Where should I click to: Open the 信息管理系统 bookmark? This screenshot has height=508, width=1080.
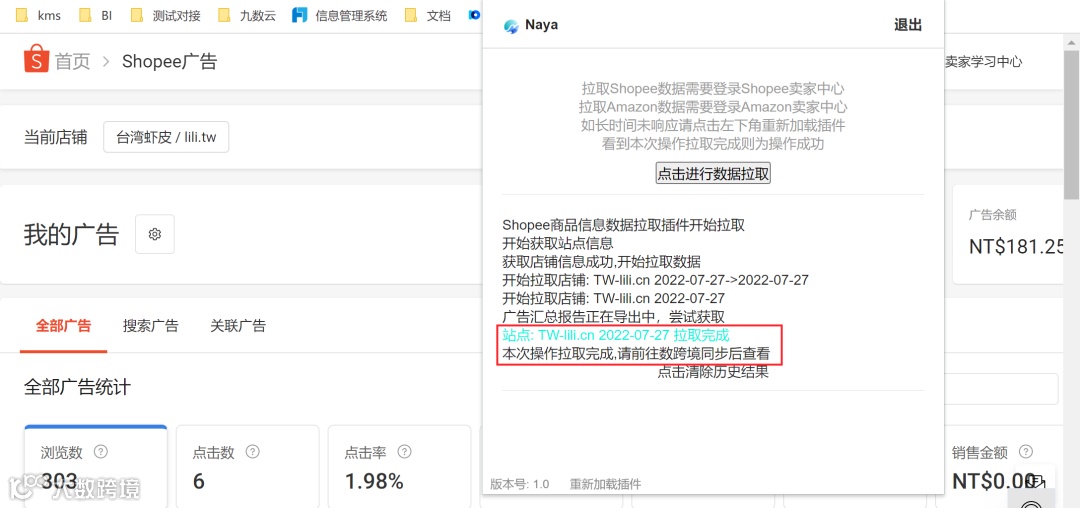tap(340, 15)
